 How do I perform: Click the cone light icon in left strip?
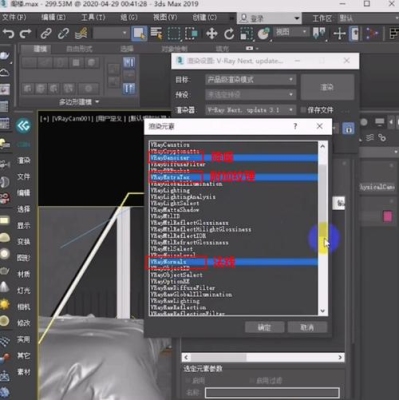click(x=5, y=287)
